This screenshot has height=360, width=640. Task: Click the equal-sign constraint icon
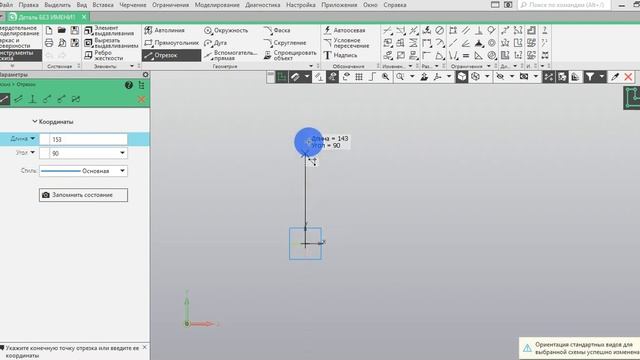tap(466, 55)
